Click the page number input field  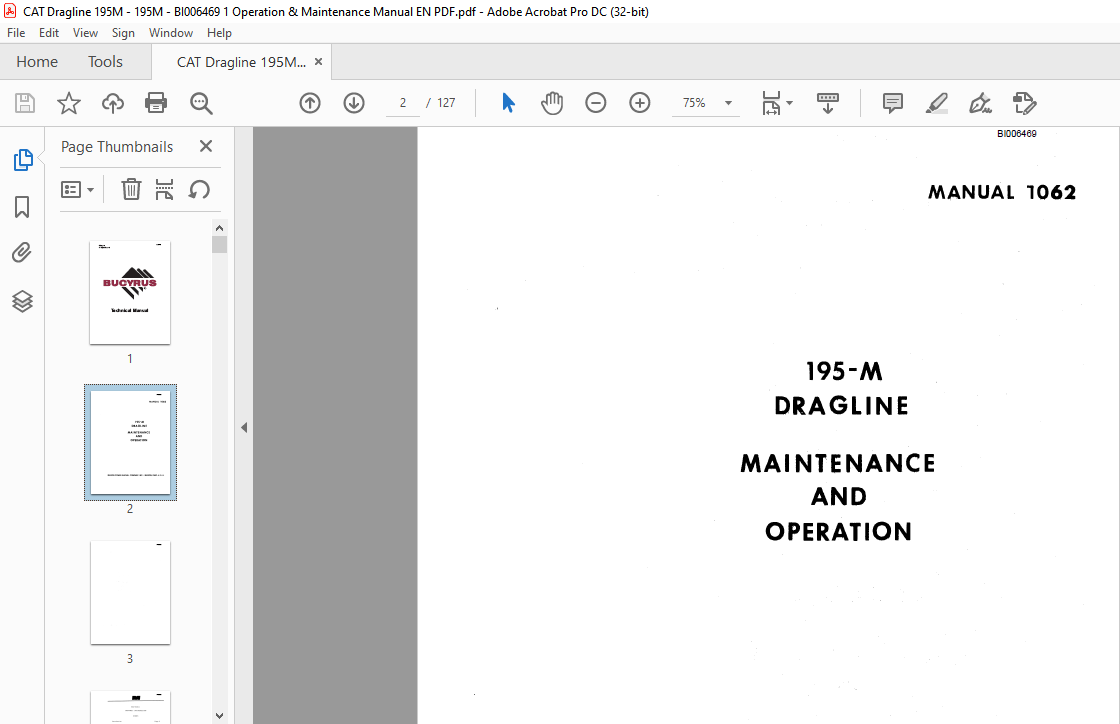point(403,103)
